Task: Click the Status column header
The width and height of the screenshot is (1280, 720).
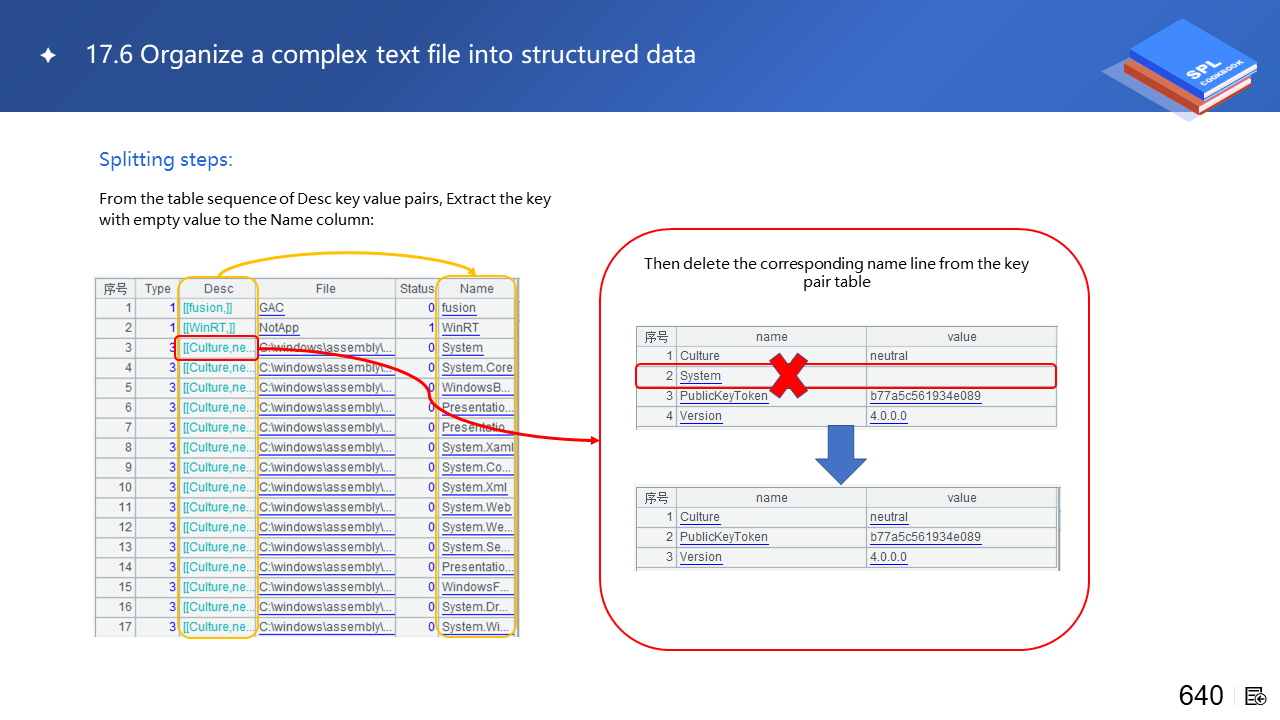Action: coord(417,289)
